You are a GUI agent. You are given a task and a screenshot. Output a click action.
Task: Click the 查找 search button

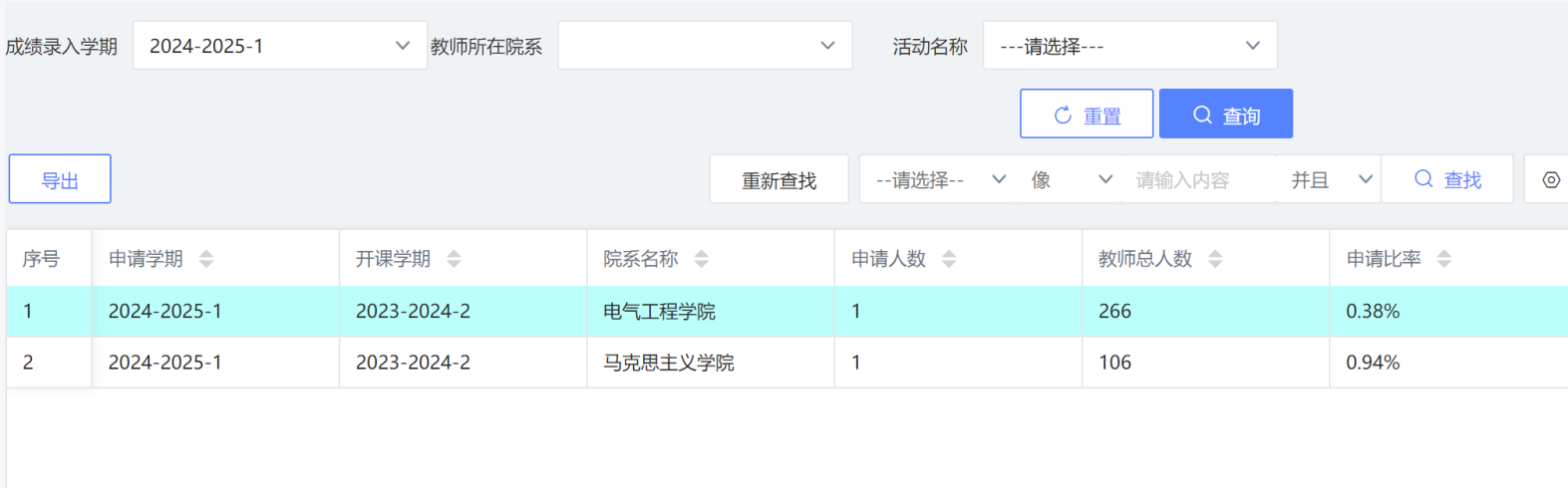[1447, 180]
